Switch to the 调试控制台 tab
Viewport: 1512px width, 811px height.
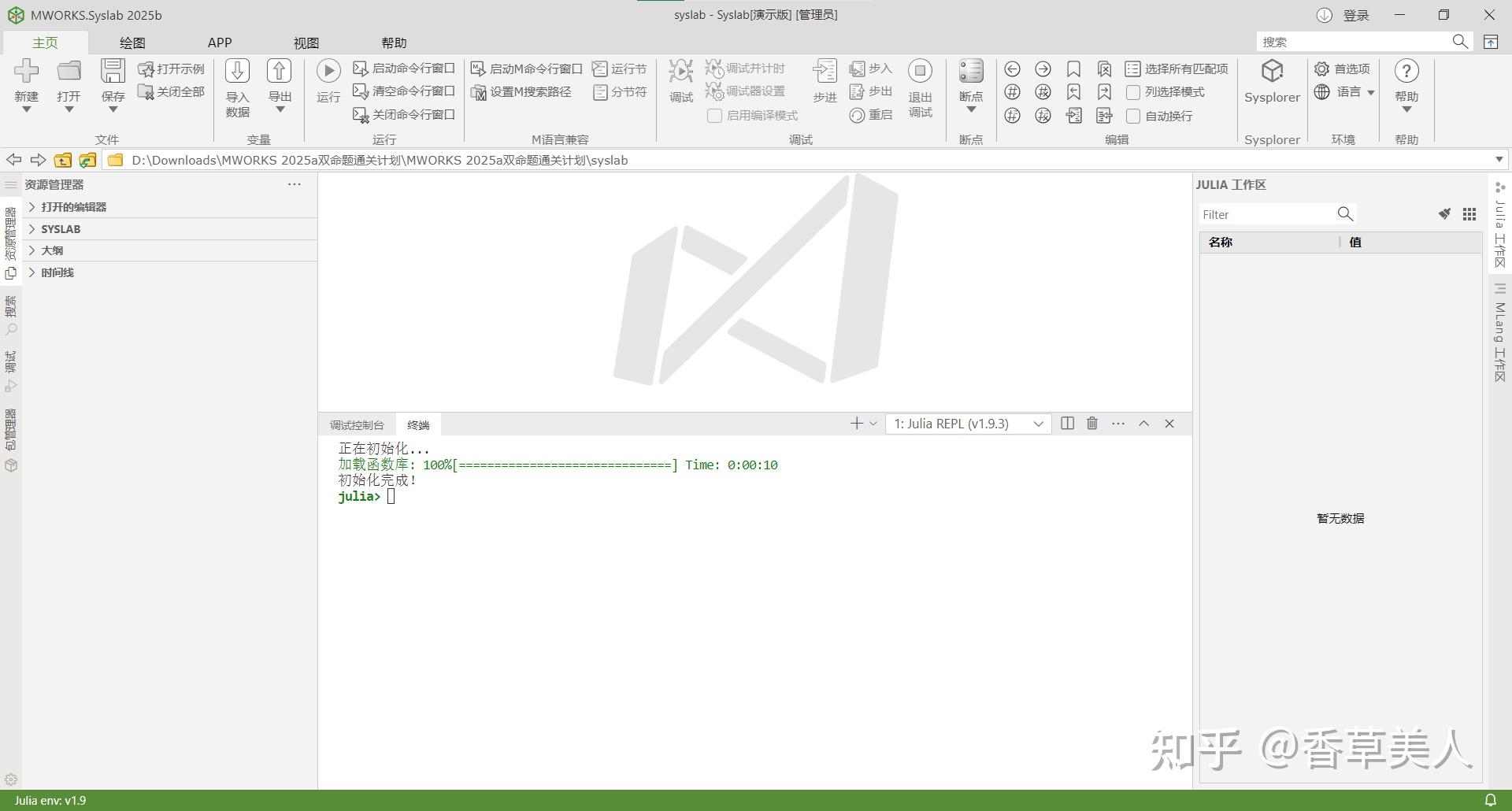pos(357,425)
